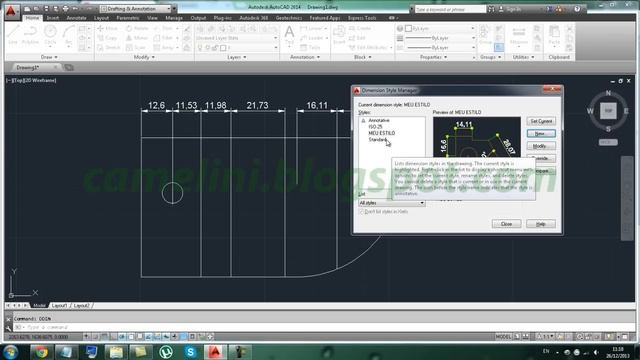Switch to the Insert ribbon tab
Image resolution: width=640 pixels, height=360 pixels.
pyautogui.click(x=53, y=18)
